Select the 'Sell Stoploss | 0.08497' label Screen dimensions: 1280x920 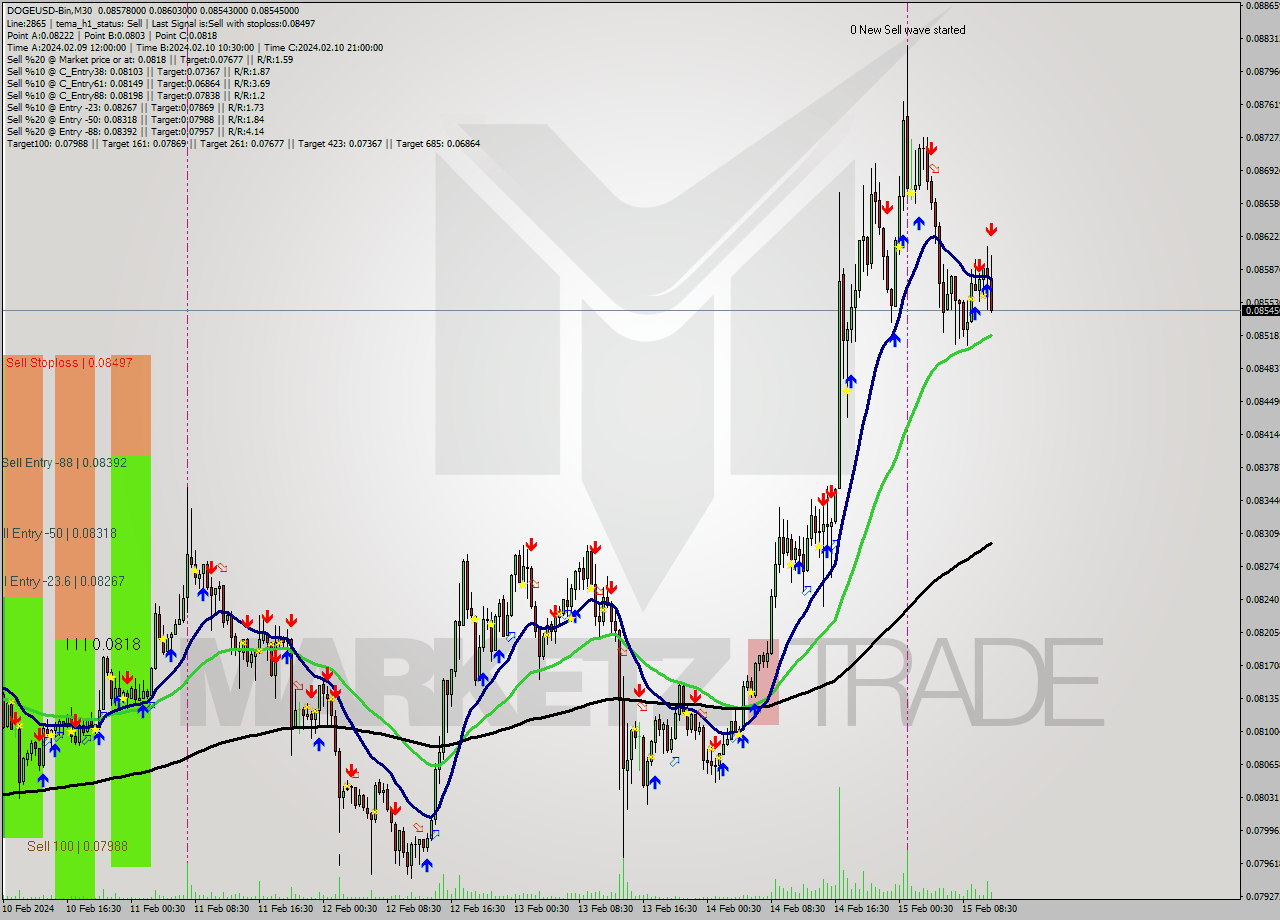pos(69,362)
